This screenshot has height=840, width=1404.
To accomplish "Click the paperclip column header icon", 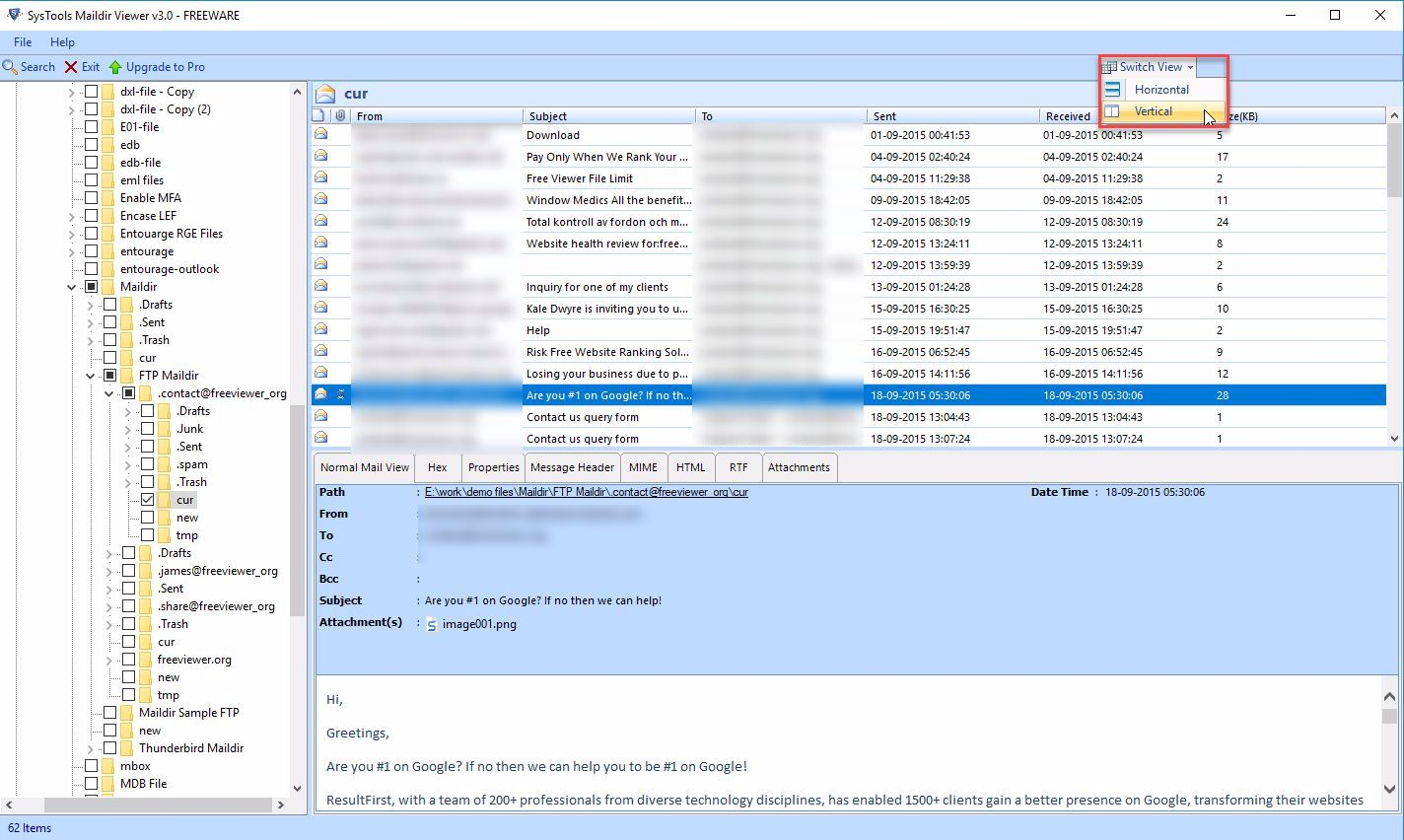I will coord(342,115).
